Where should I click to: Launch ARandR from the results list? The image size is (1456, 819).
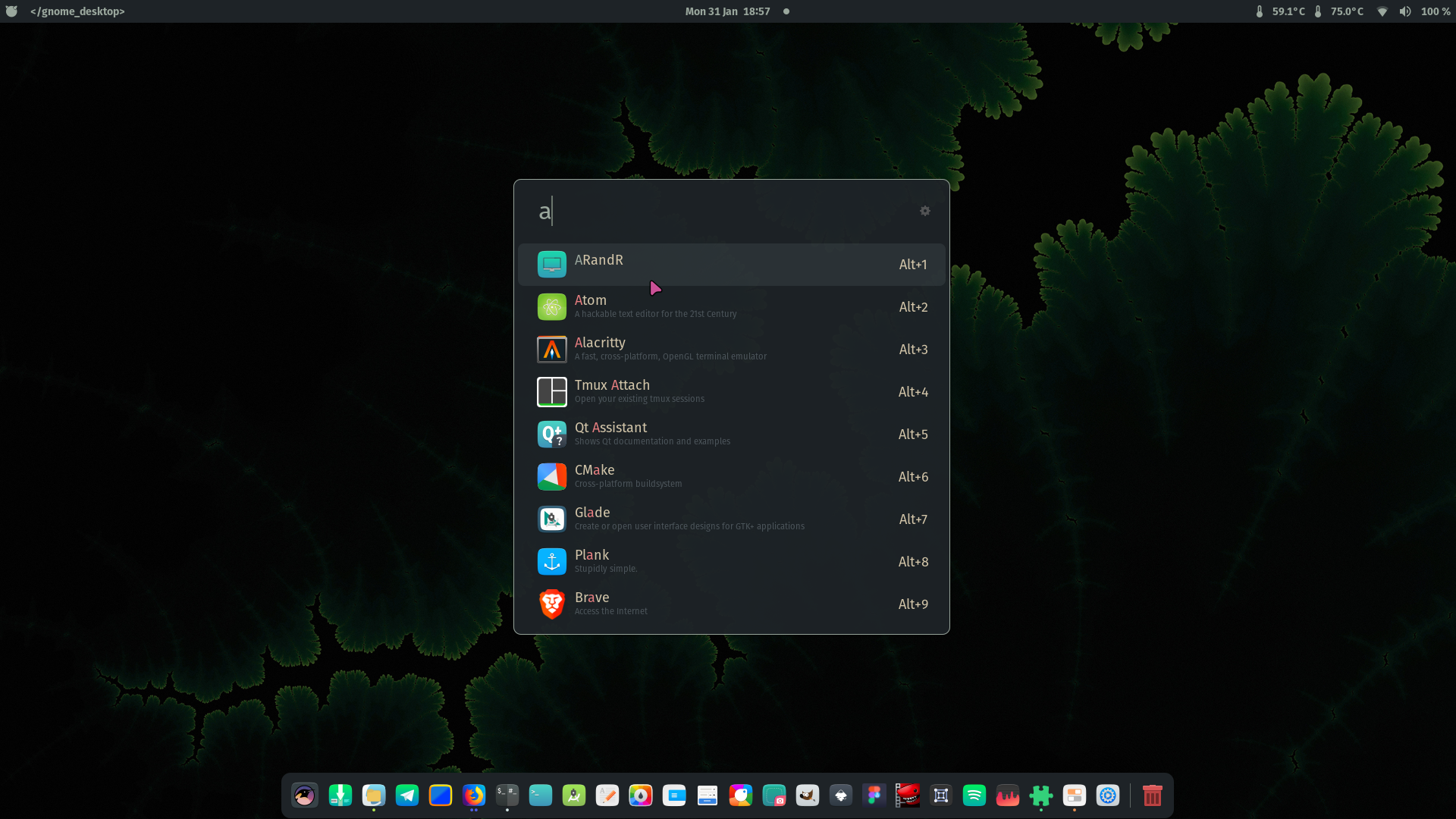[731, 265]
